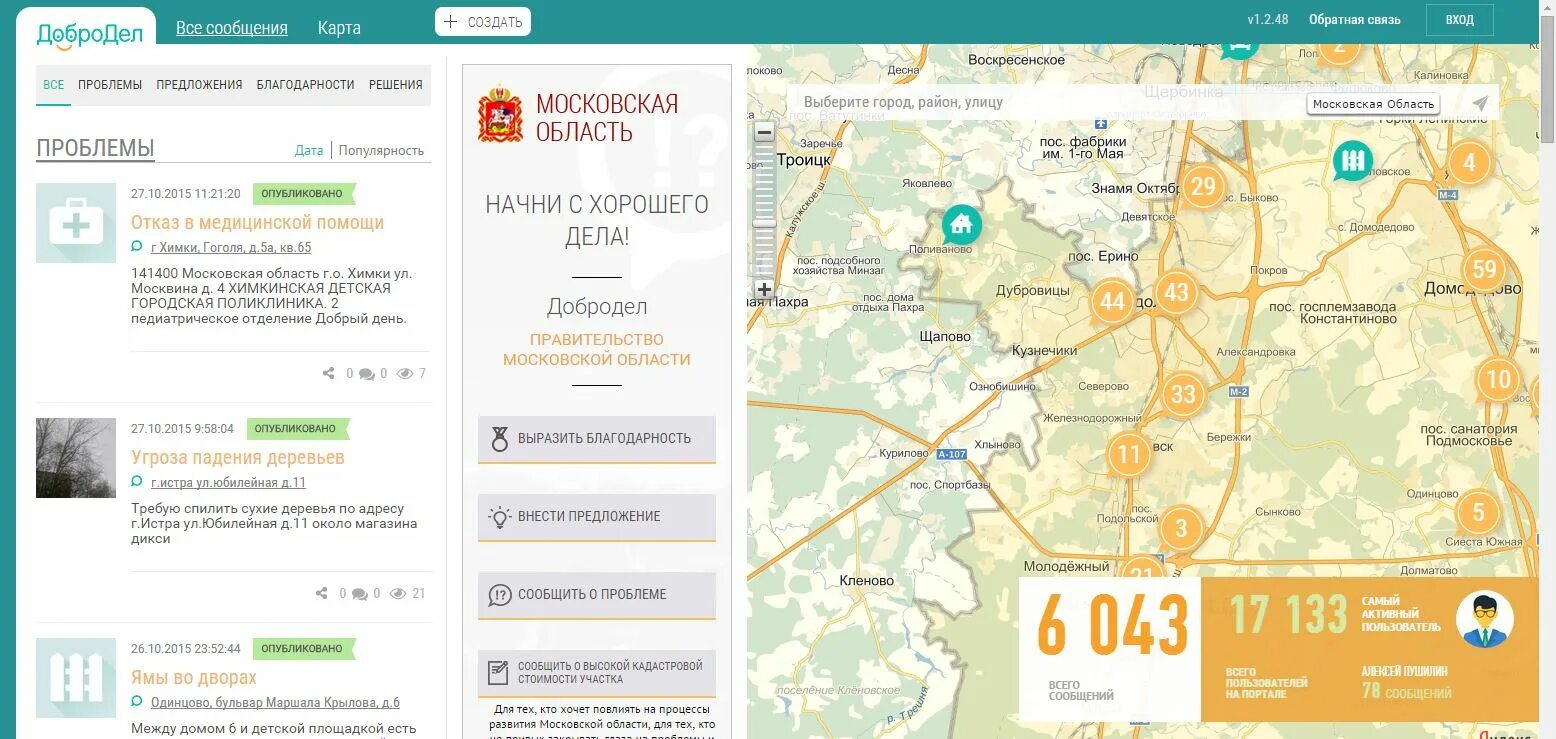The width and height of the screenshot is (1556, 739).
Task: Open the share icon on medical help post
Action: click(x=327, y=373)
